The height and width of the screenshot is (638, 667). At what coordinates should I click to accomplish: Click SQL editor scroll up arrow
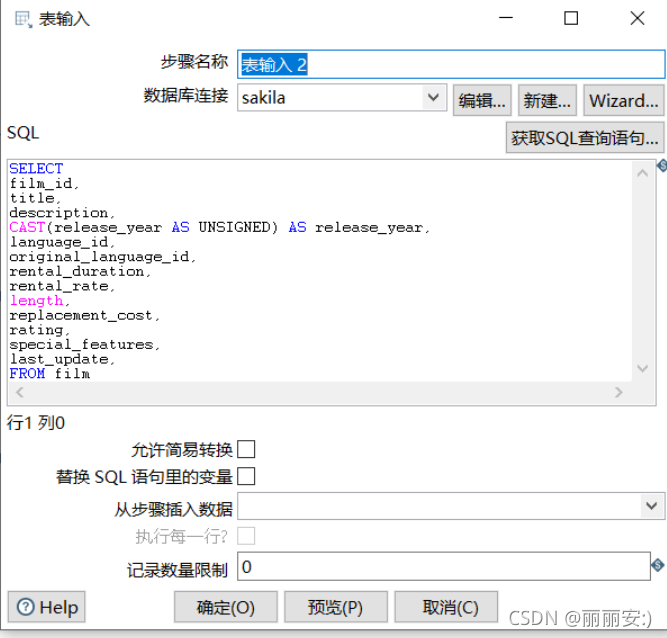[x=643, y=173]
